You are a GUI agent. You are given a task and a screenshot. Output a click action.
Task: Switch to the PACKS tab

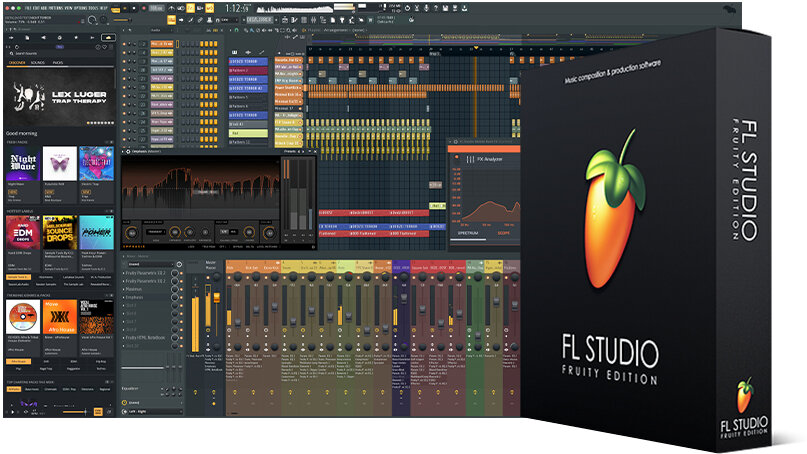tap(58, 63)
